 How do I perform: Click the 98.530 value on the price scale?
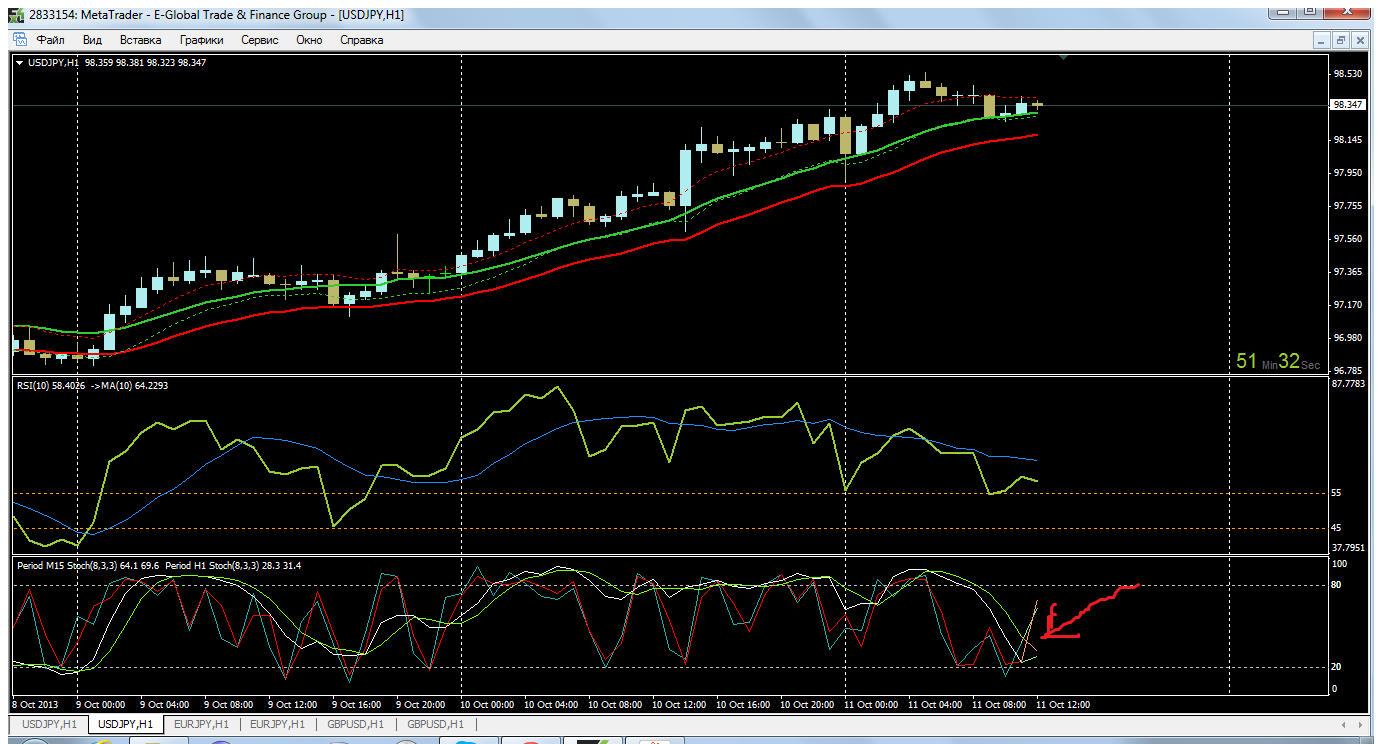(1347, 74)
